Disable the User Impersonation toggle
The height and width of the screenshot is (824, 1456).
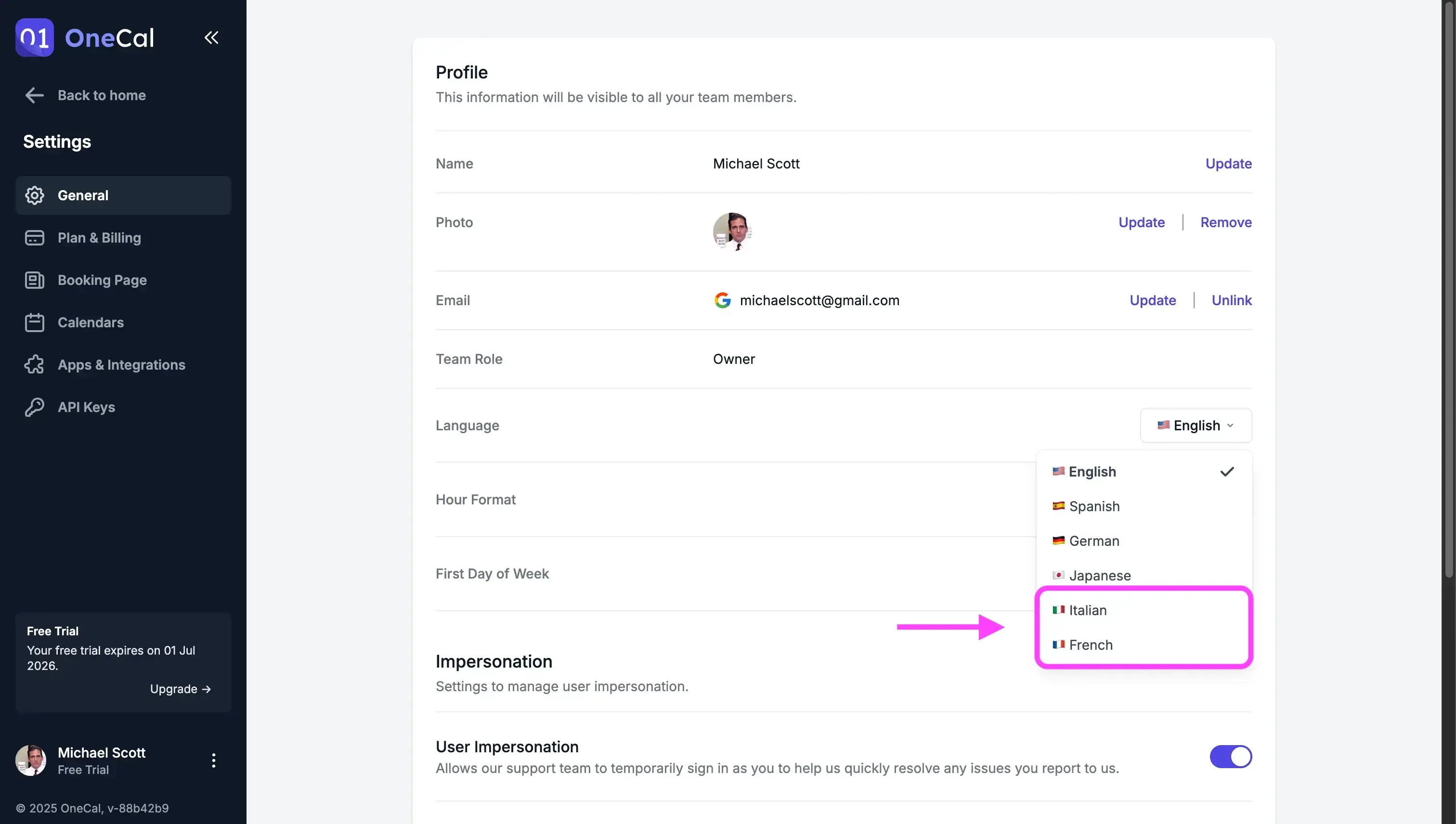[1231, 757]
